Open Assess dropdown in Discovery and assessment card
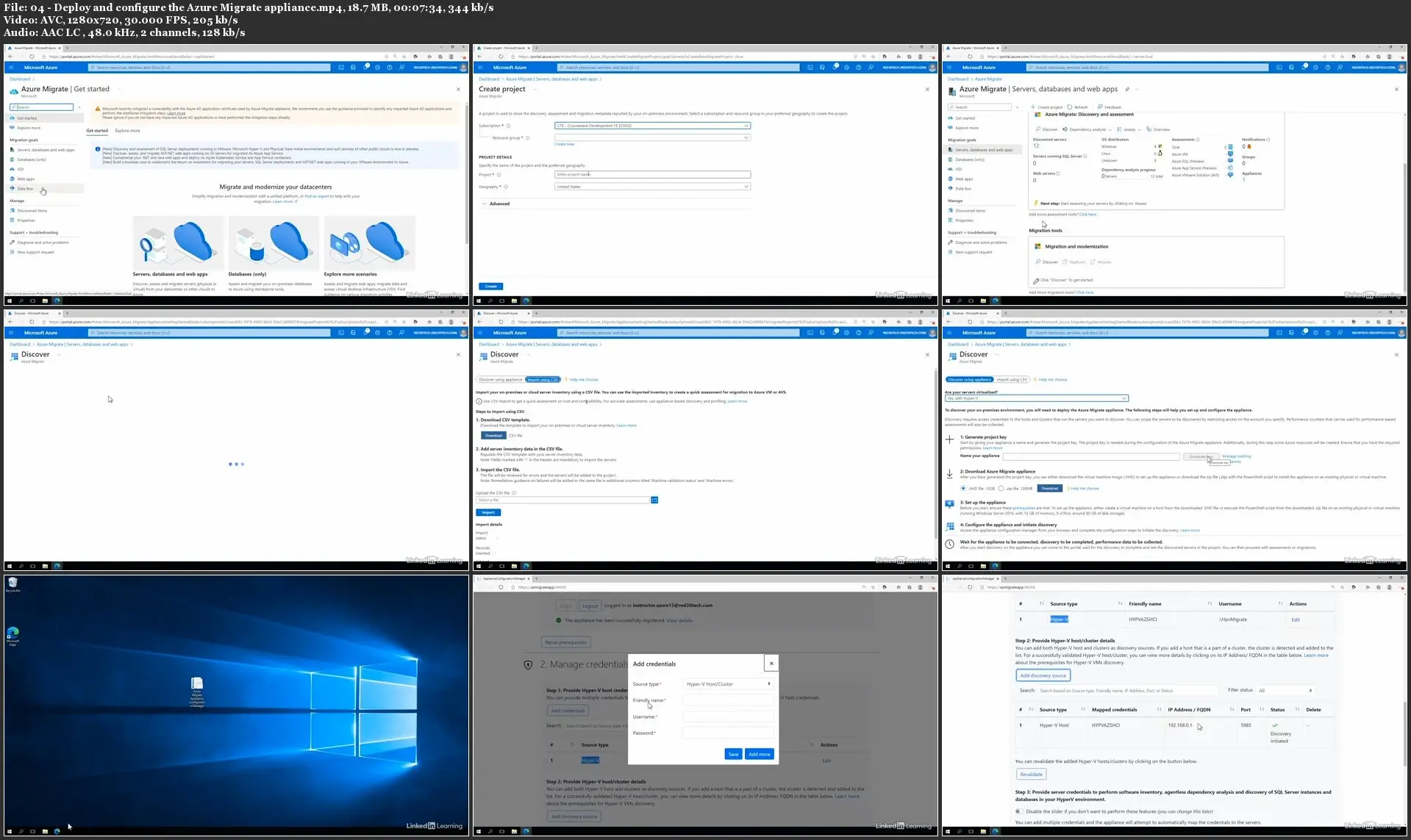The image size is (1411, 840). [x=1129, y=129]
